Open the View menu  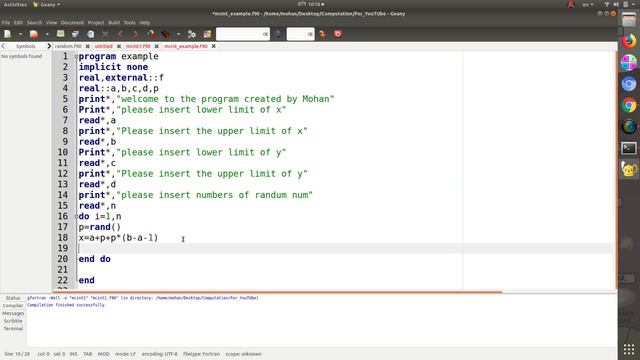tap(51, 23)
